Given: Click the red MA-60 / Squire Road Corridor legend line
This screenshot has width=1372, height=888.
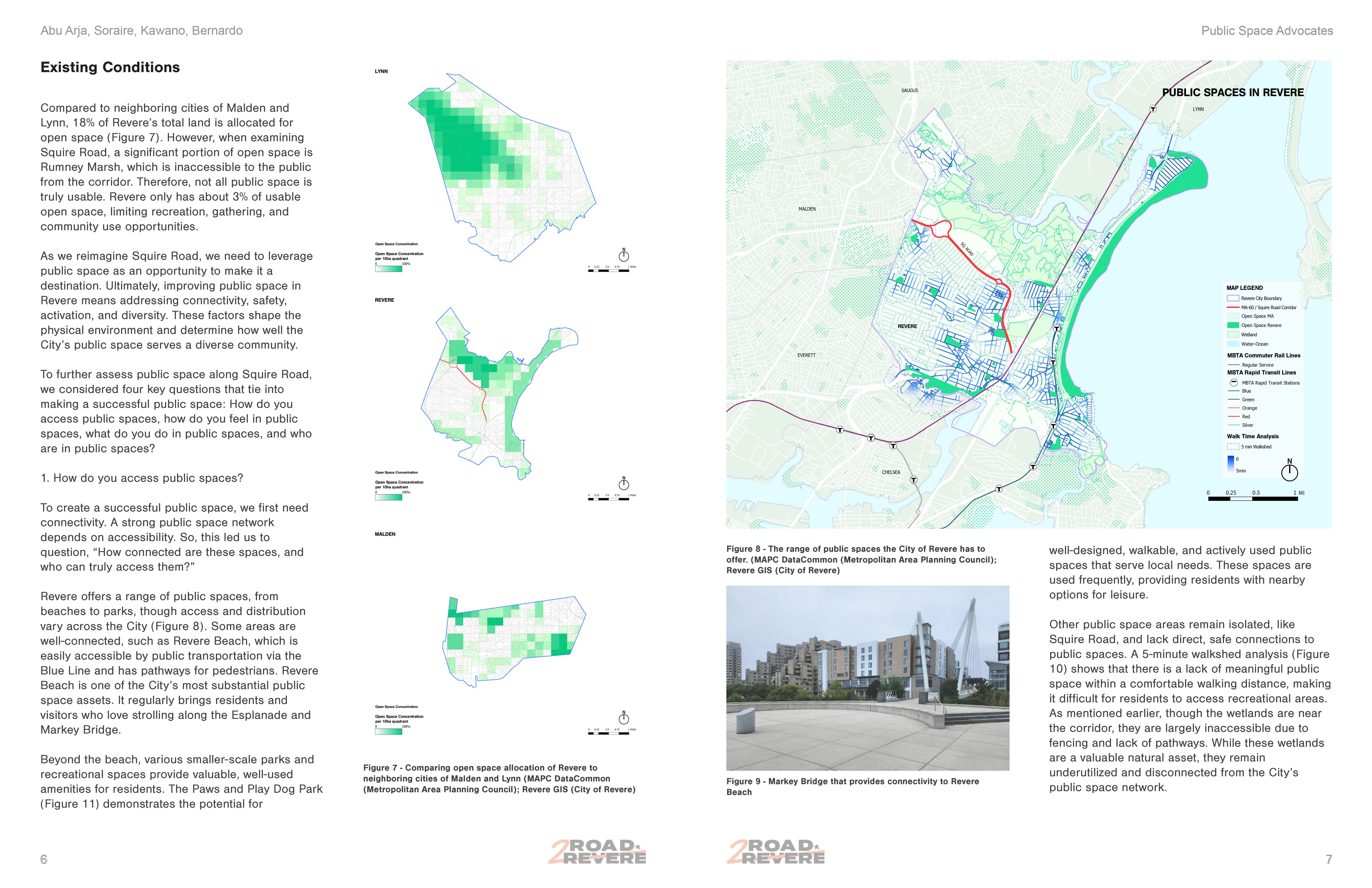Looking at the screenshot, I should 1233,307.
